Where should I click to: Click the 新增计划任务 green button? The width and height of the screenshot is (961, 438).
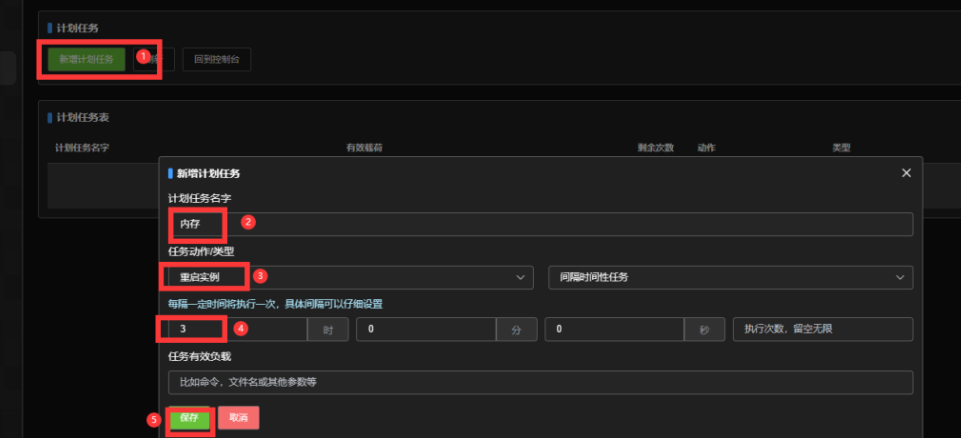coord(85,59)
